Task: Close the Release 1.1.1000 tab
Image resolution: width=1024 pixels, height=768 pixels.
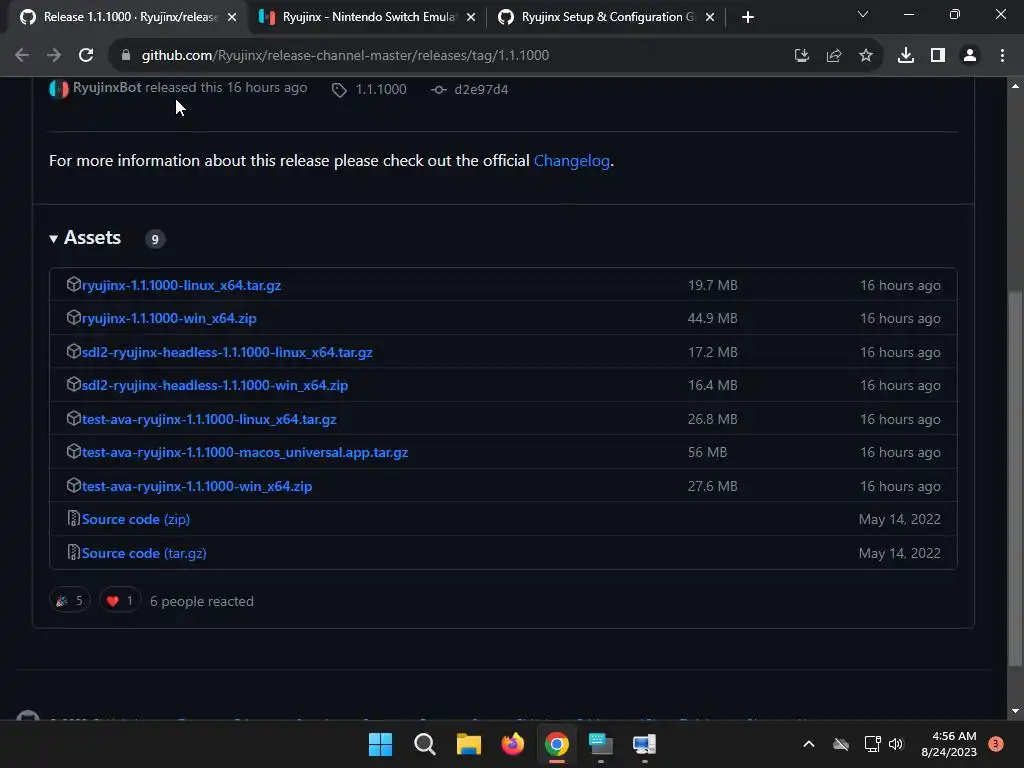Action: [x=232, y=17]
